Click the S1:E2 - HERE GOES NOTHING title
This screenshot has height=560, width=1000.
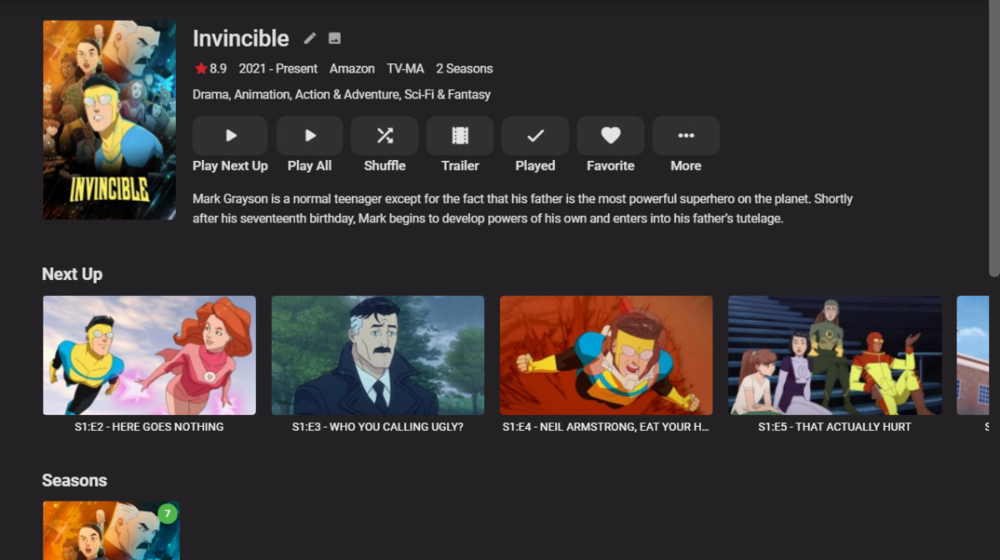tap(149, 427)
